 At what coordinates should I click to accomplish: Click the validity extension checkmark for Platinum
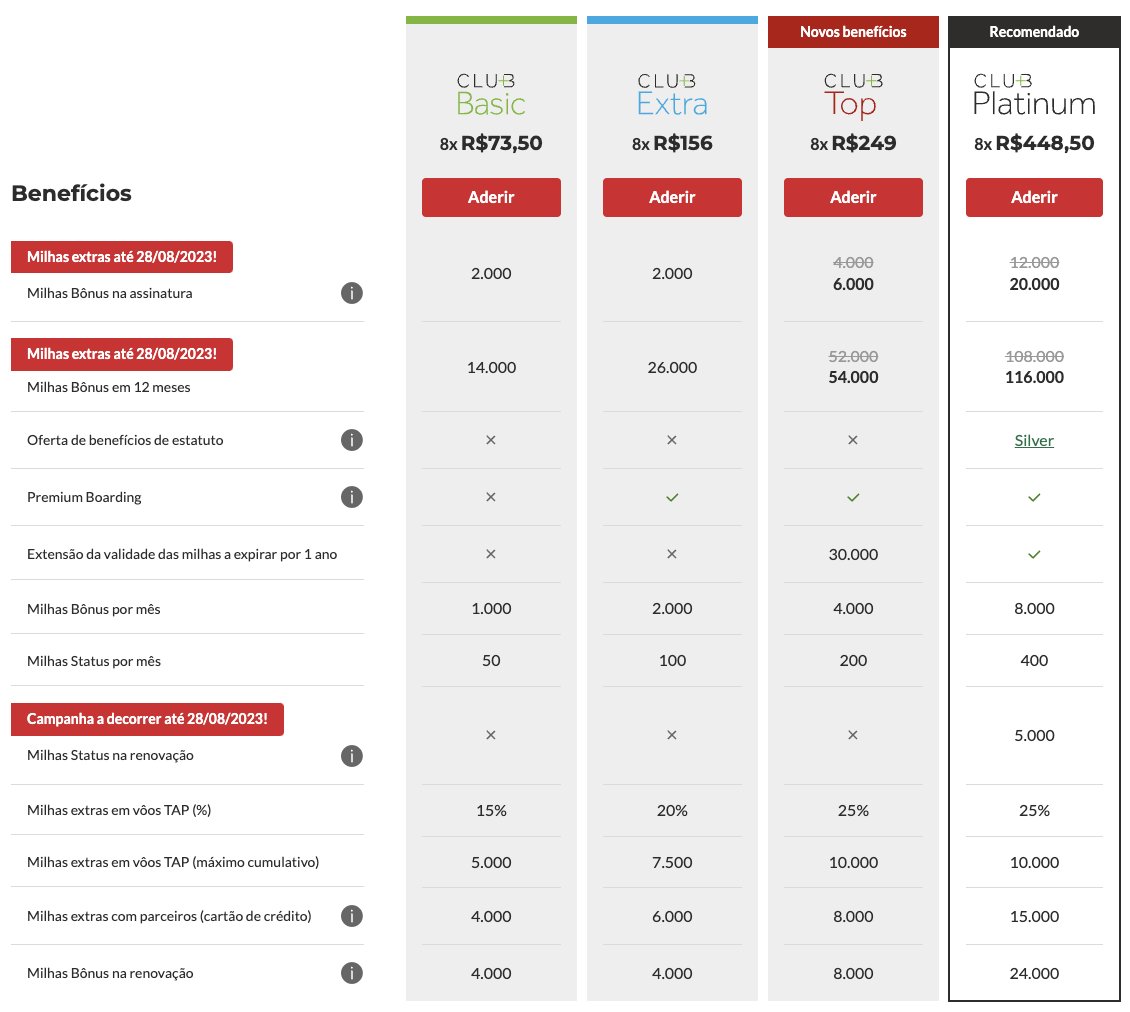1034,554
